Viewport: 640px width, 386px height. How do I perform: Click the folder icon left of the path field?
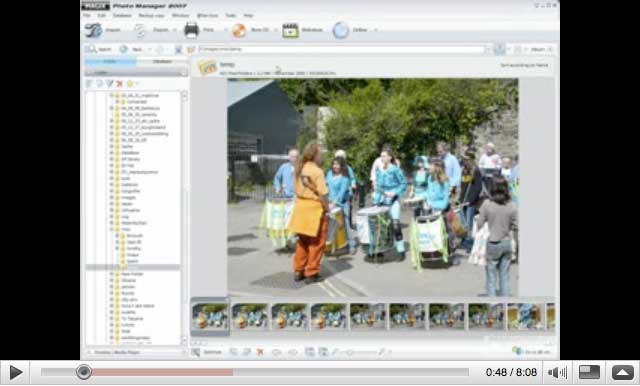click(x=191, y=49)
